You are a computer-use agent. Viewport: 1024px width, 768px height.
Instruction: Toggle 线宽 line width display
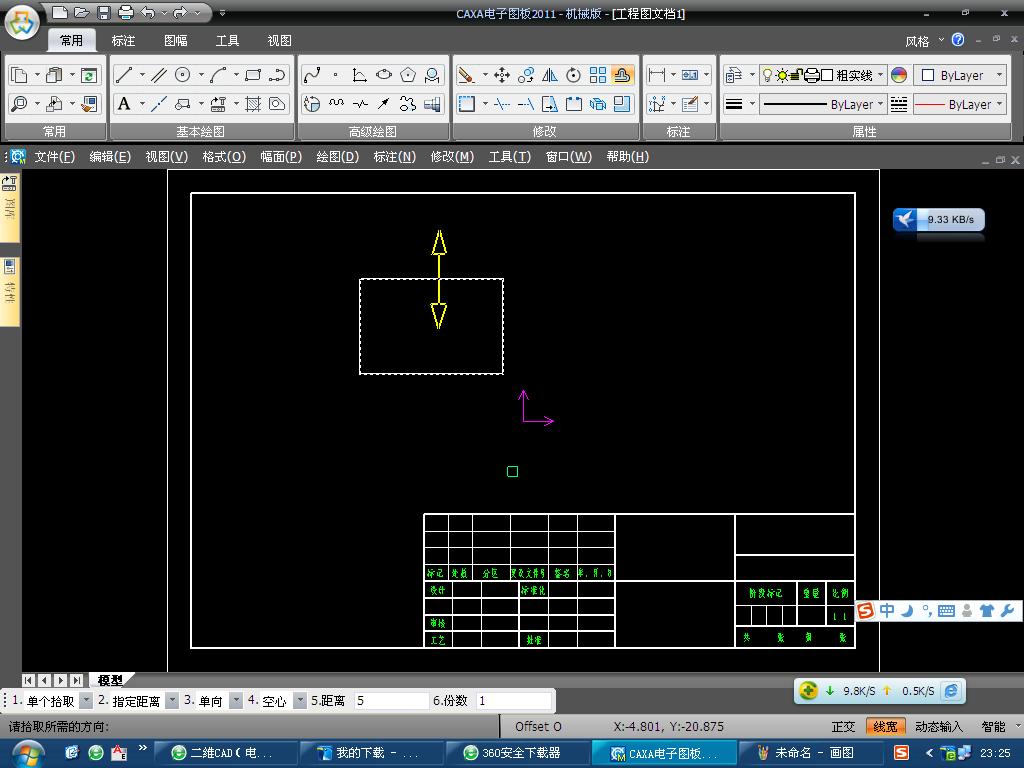[x=885, y=727]
